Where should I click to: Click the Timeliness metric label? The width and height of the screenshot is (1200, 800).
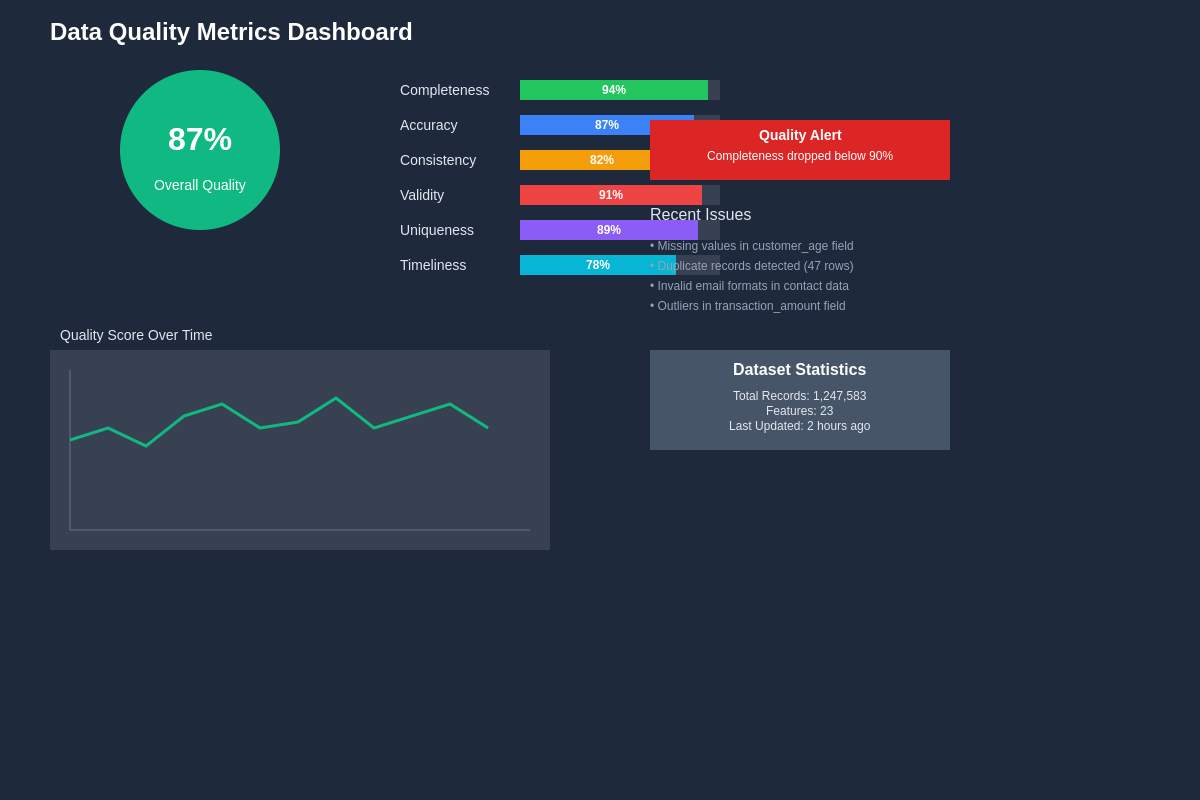[x=433, y=265]
